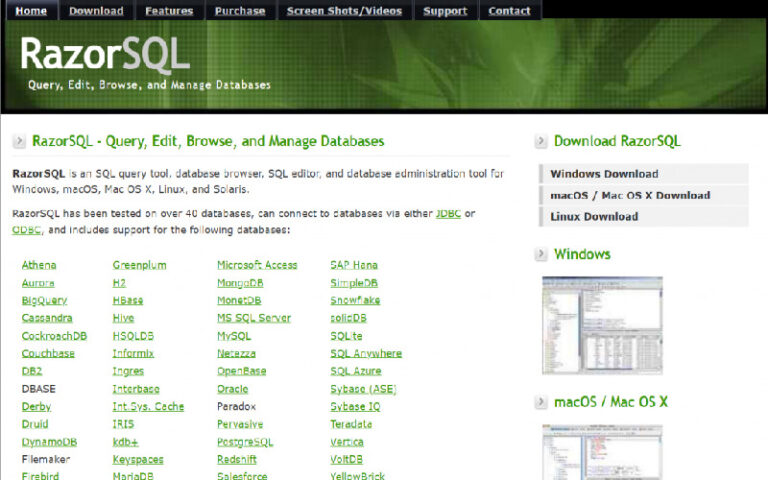Open the macOS screenshot thumbnail
The image size is (768, 480).
point(602,452)
